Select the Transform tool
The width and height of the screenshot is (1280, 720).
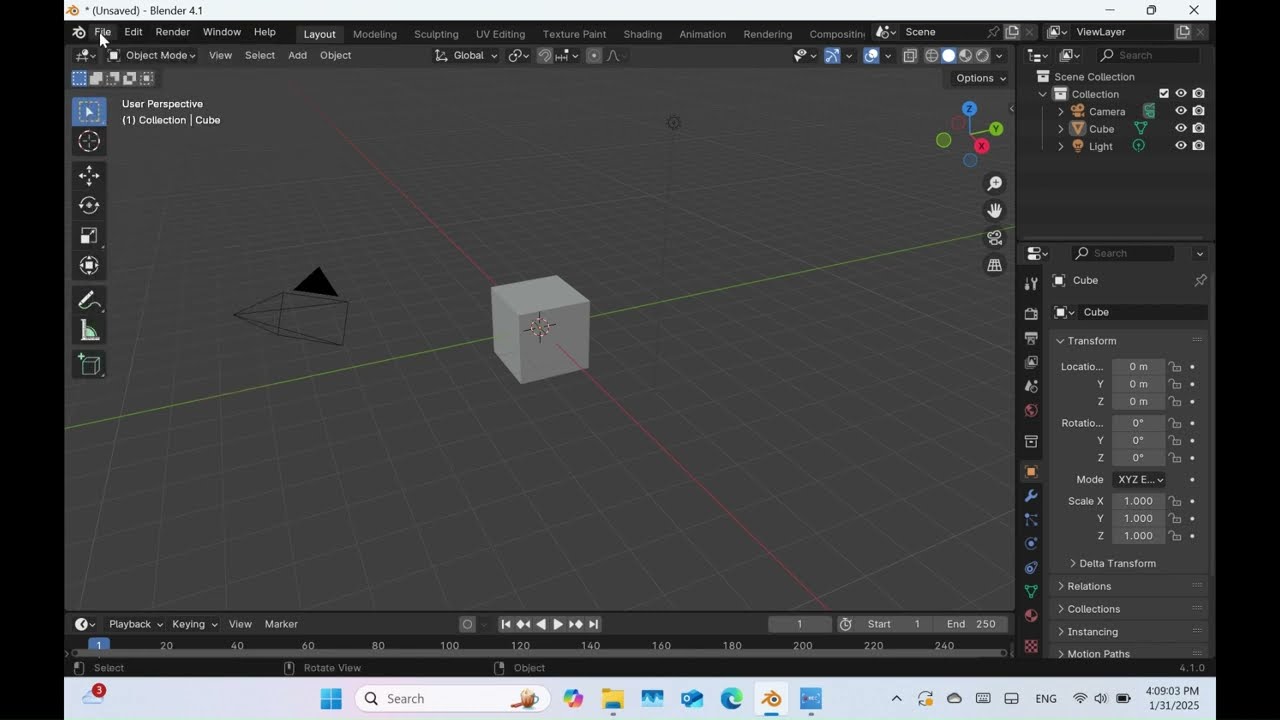coord(89,266)
